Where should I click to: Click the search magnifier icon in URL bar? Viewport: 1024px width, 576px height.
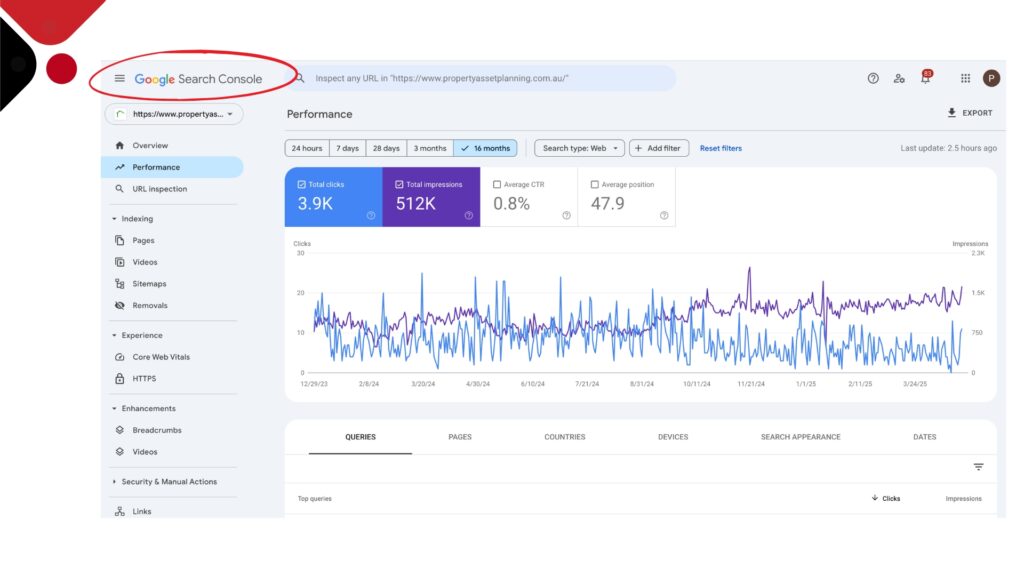coord(300,78)
